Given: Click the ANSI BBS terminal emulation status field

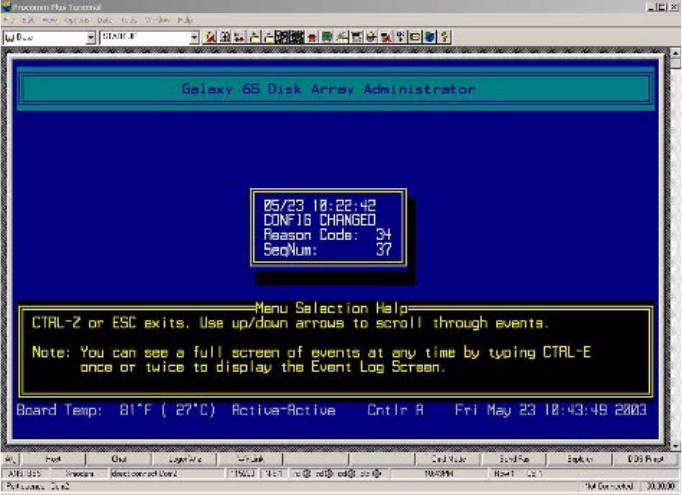Looking at the screenshot, I should pos(25,474).
